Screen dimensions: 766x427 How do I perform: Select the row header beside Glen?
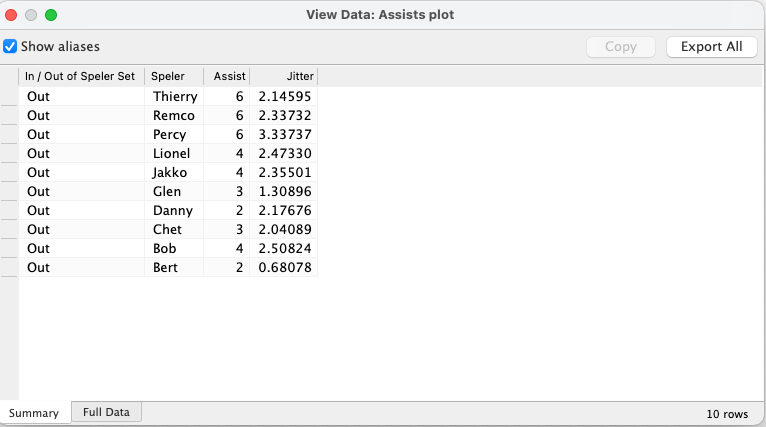click(x=9, y=192)
